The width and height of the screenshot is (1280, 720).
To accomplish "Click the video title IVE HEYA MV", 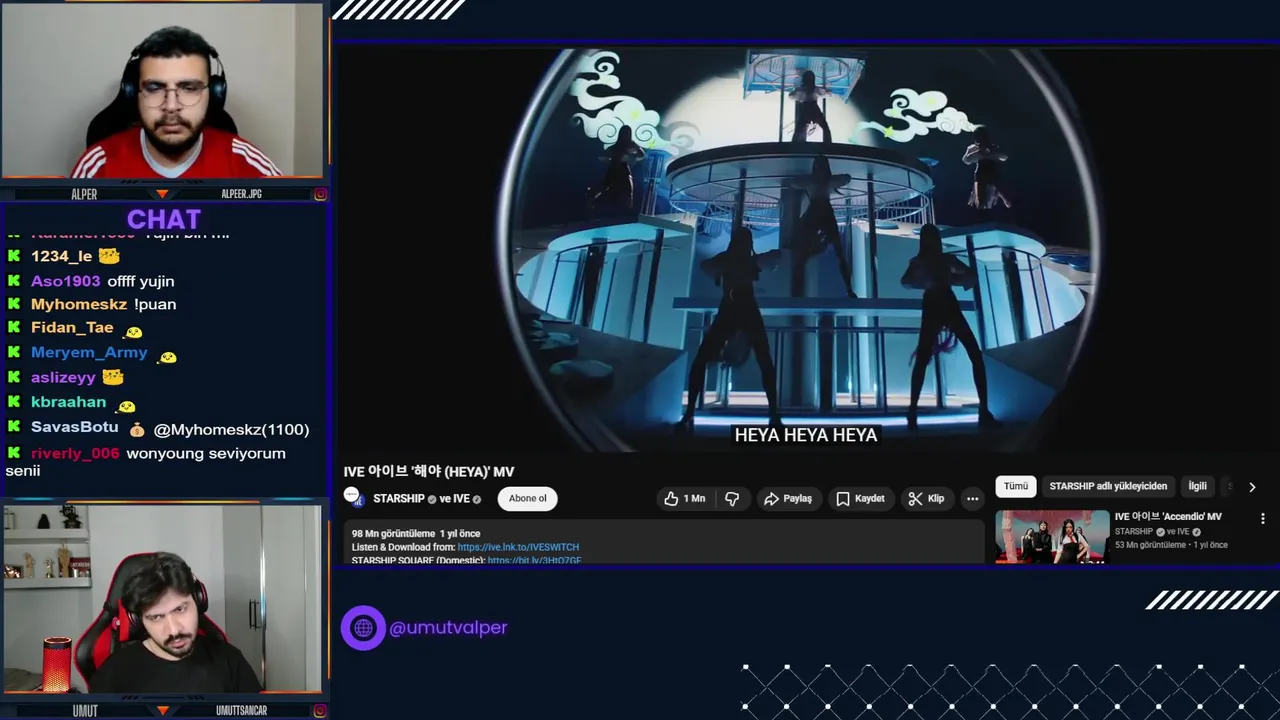I will coord(429,471).
